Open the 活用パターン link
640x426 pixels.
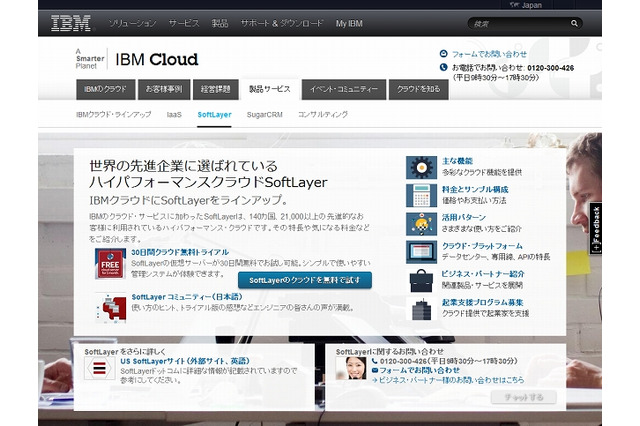[x=464, y=217]
